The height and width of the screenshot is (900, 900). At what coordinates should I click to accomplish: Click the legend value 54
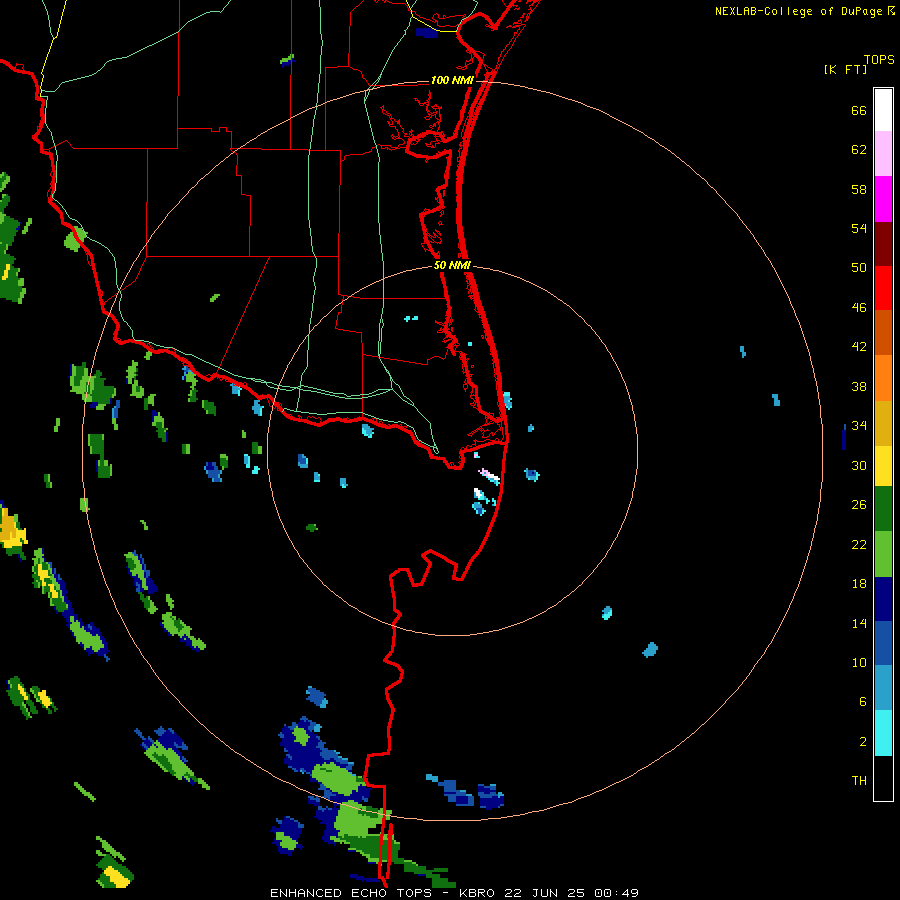[x=859, y=228]
